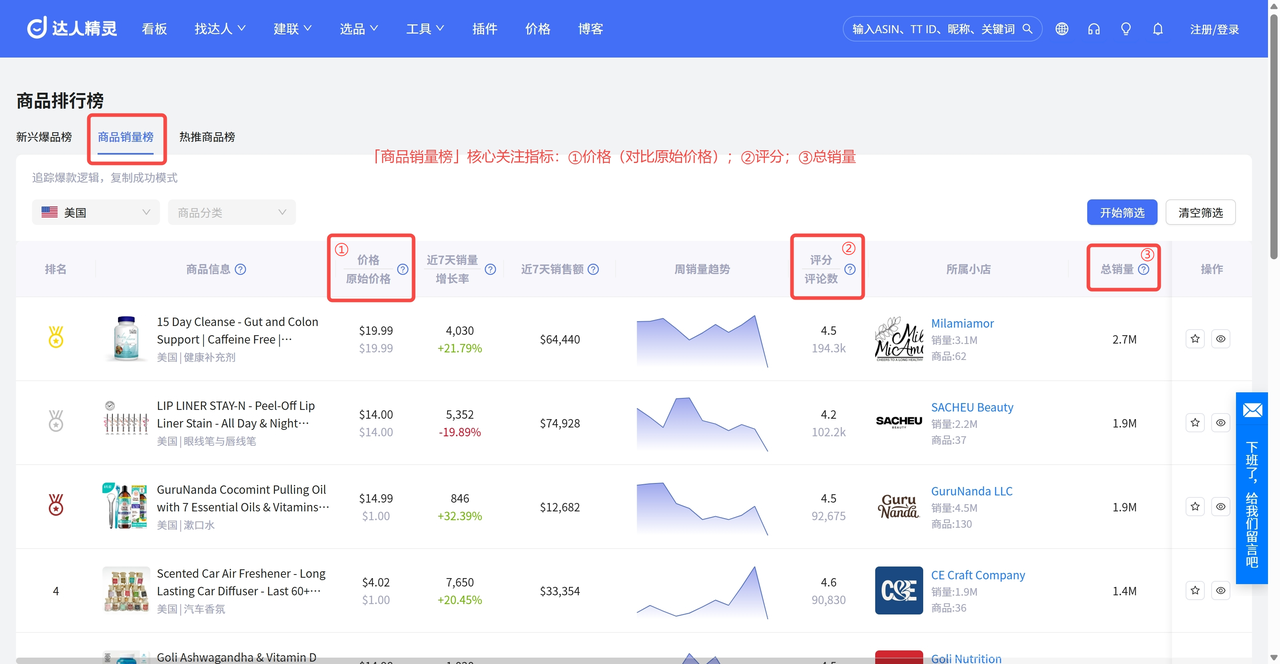Expand the 商品分类 category dropdown

232,212
